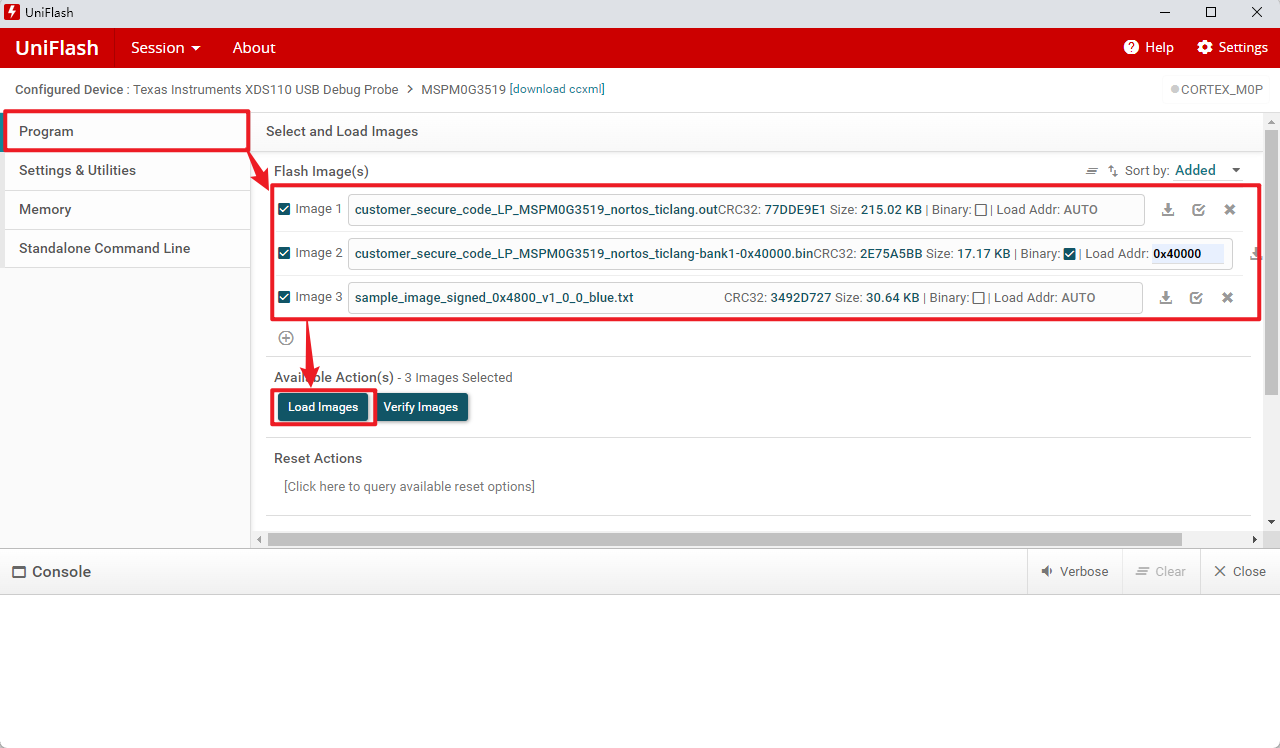Viewport: 1280px width, 748px height.
Task: Open the Session dropdown menu
Action: coord(165,48)
